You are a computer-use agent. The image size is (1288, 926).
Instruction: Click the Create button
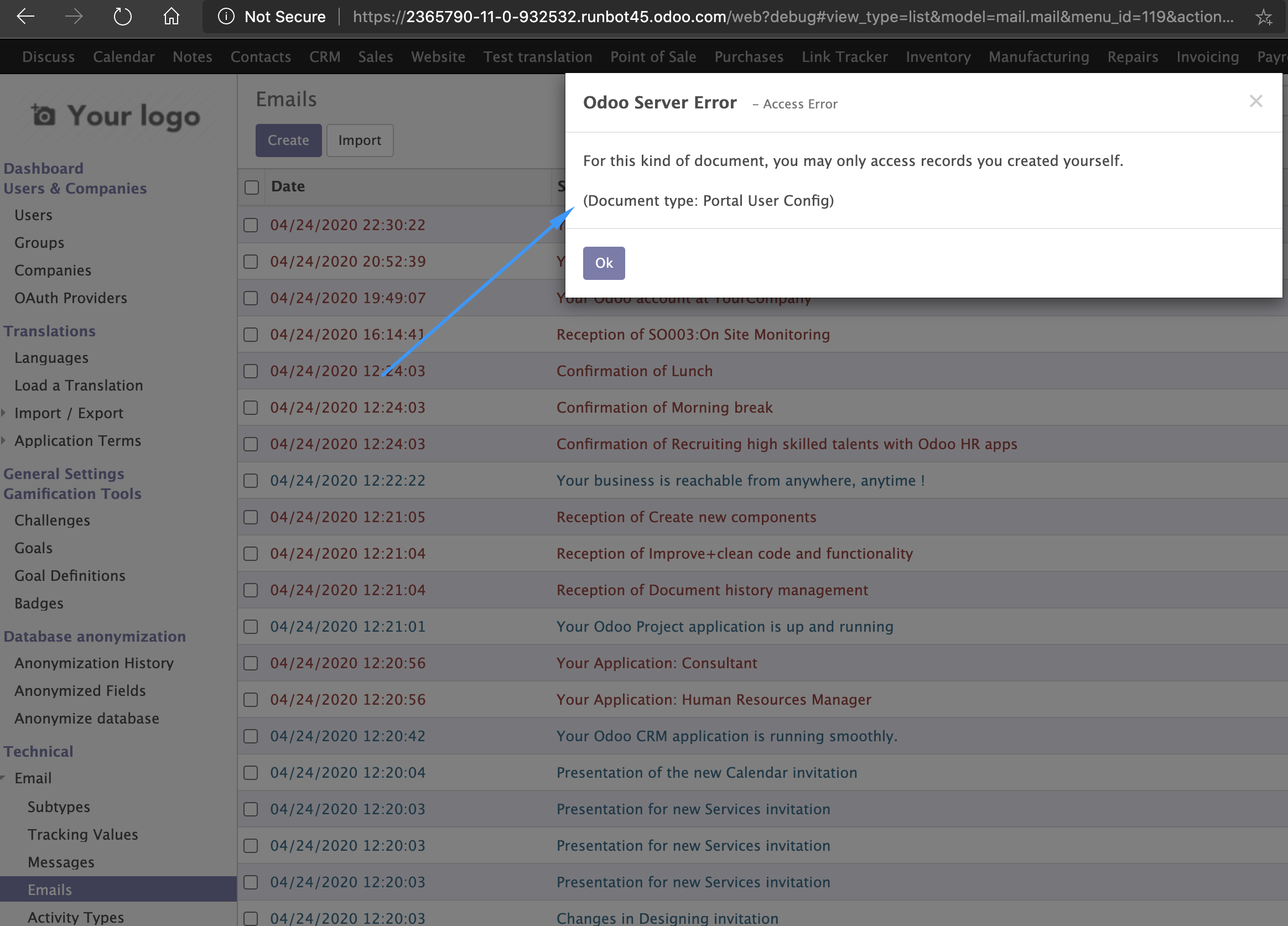click(288, 141)
